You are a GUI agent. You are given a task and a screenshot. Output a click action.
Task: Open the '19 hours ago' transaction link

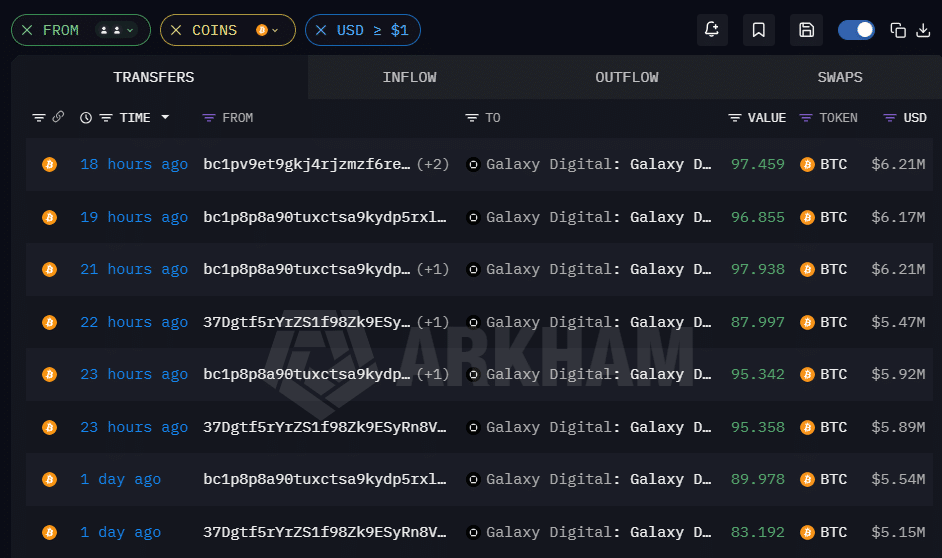click(x=134, y=217)
